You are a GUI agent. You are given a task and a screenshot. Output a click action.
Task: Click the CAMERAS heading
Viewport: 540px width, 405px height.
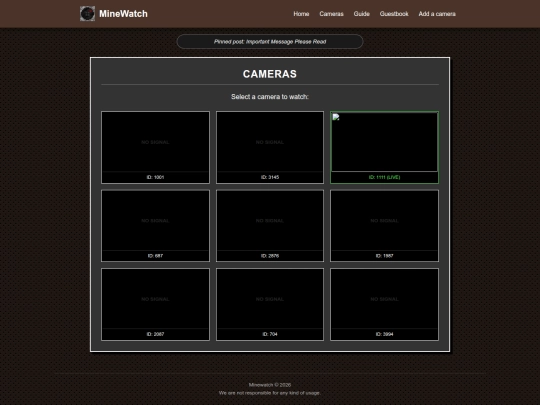click(270, 74)
